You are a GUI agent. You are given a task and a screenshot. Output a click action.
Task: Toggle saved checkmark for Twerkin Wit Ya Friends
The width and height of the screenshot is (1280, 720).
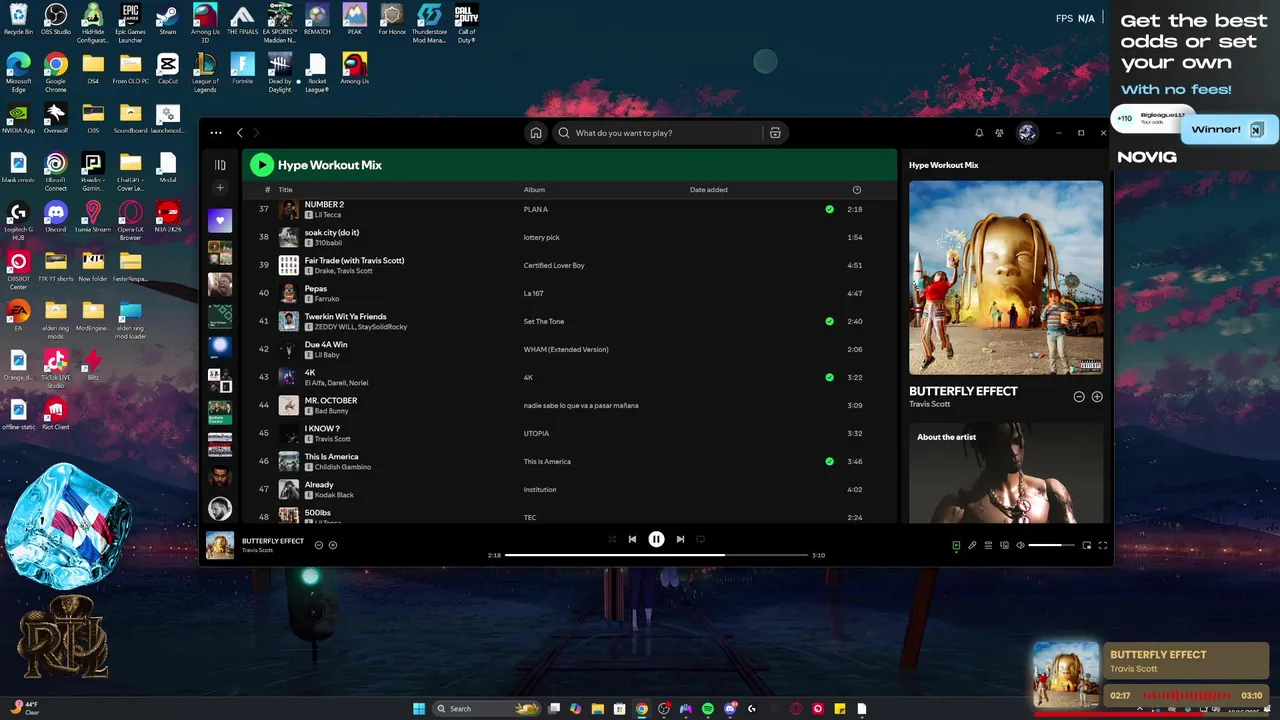click(829, 321)
